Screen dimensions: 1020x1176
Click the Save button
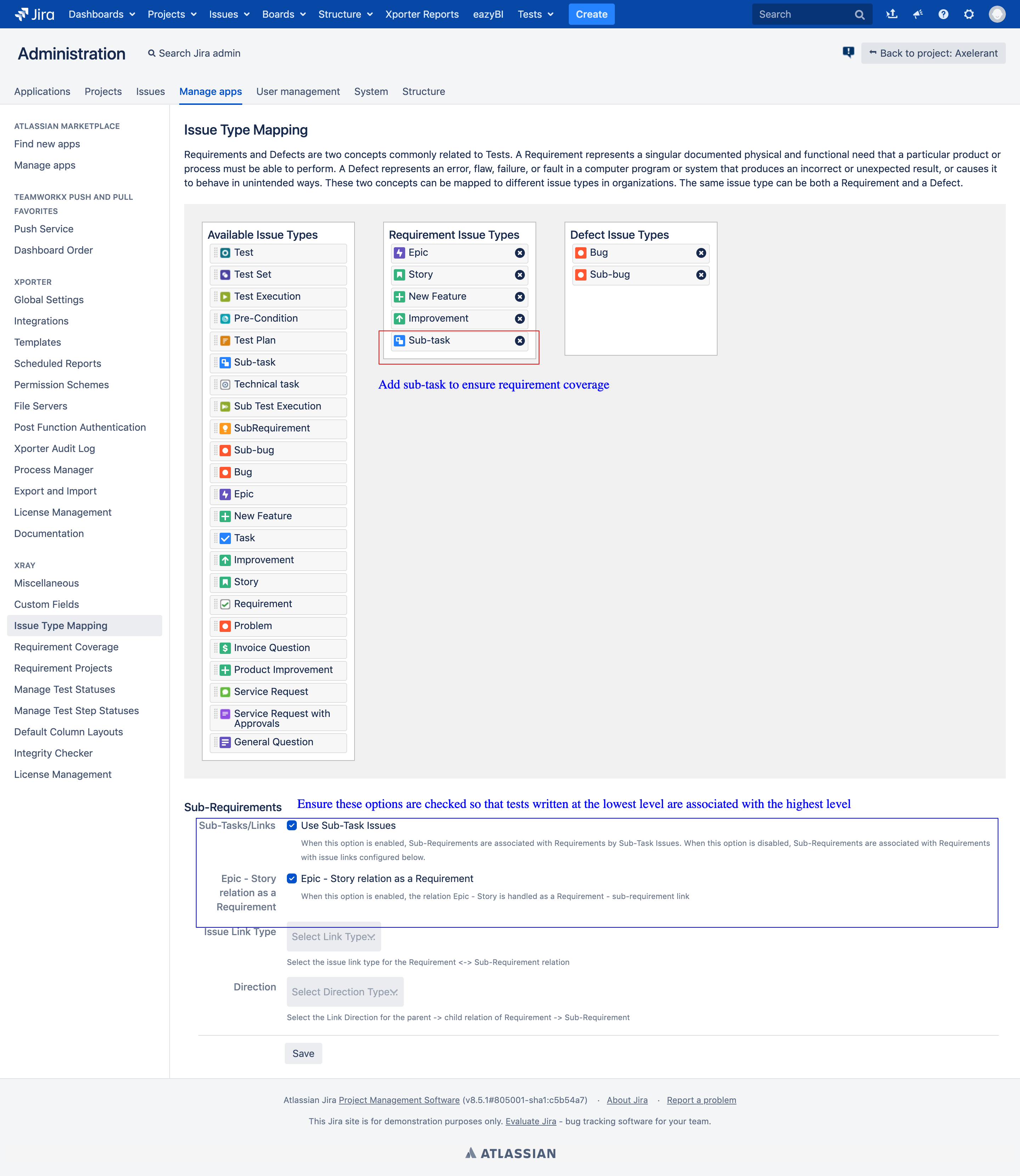click(304, 1053)
